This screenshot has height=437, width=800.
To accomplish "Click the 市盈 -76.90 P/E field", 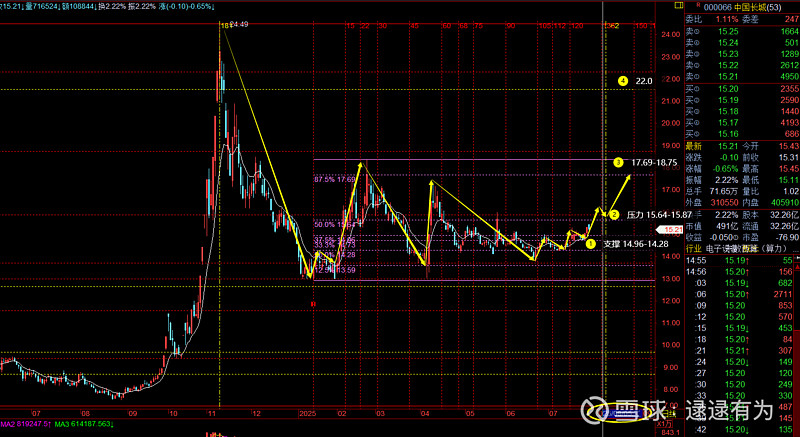I will 770,238.
